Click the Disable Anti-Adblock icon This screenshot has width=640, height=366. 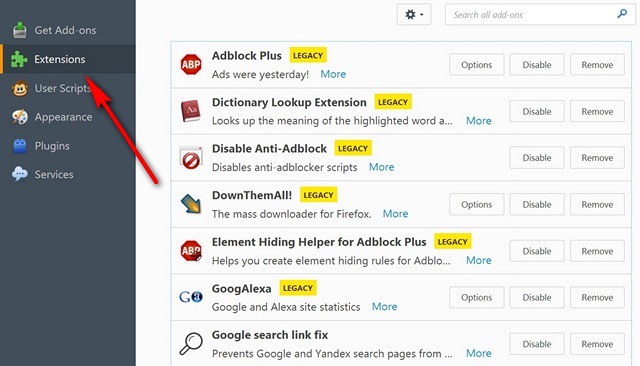pyautogui.click(x=191, y=158)
